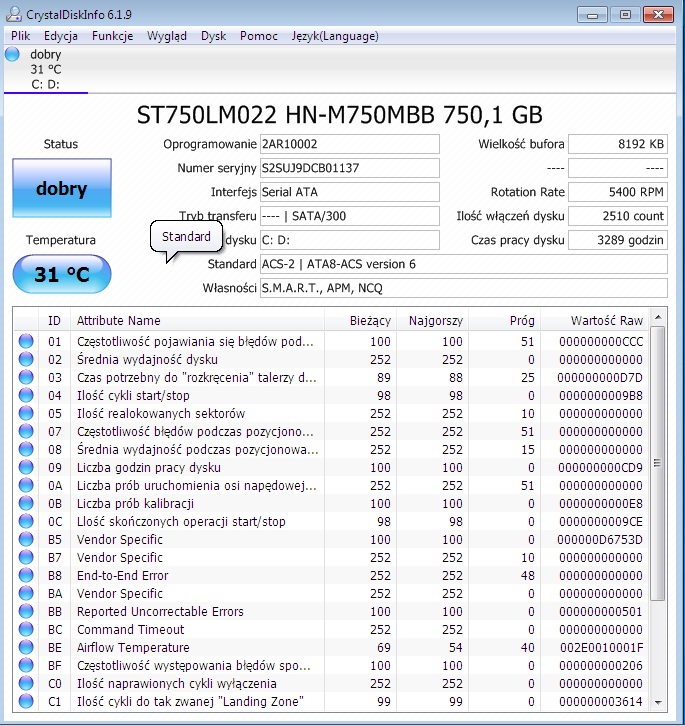Click the Najgorszy column header
The image size is (685, 726).
coord(433,320)
